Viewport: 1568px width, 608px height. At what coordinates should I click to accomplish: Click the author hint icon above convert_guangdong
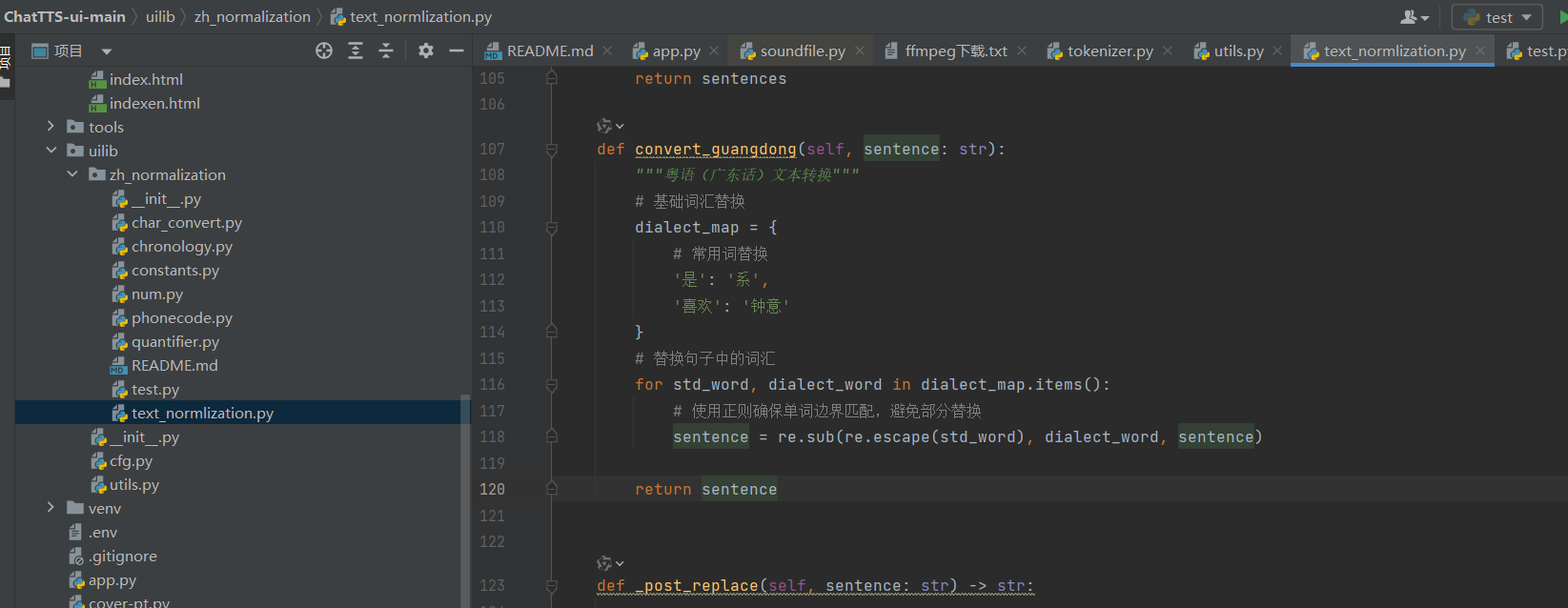(610, 126)
